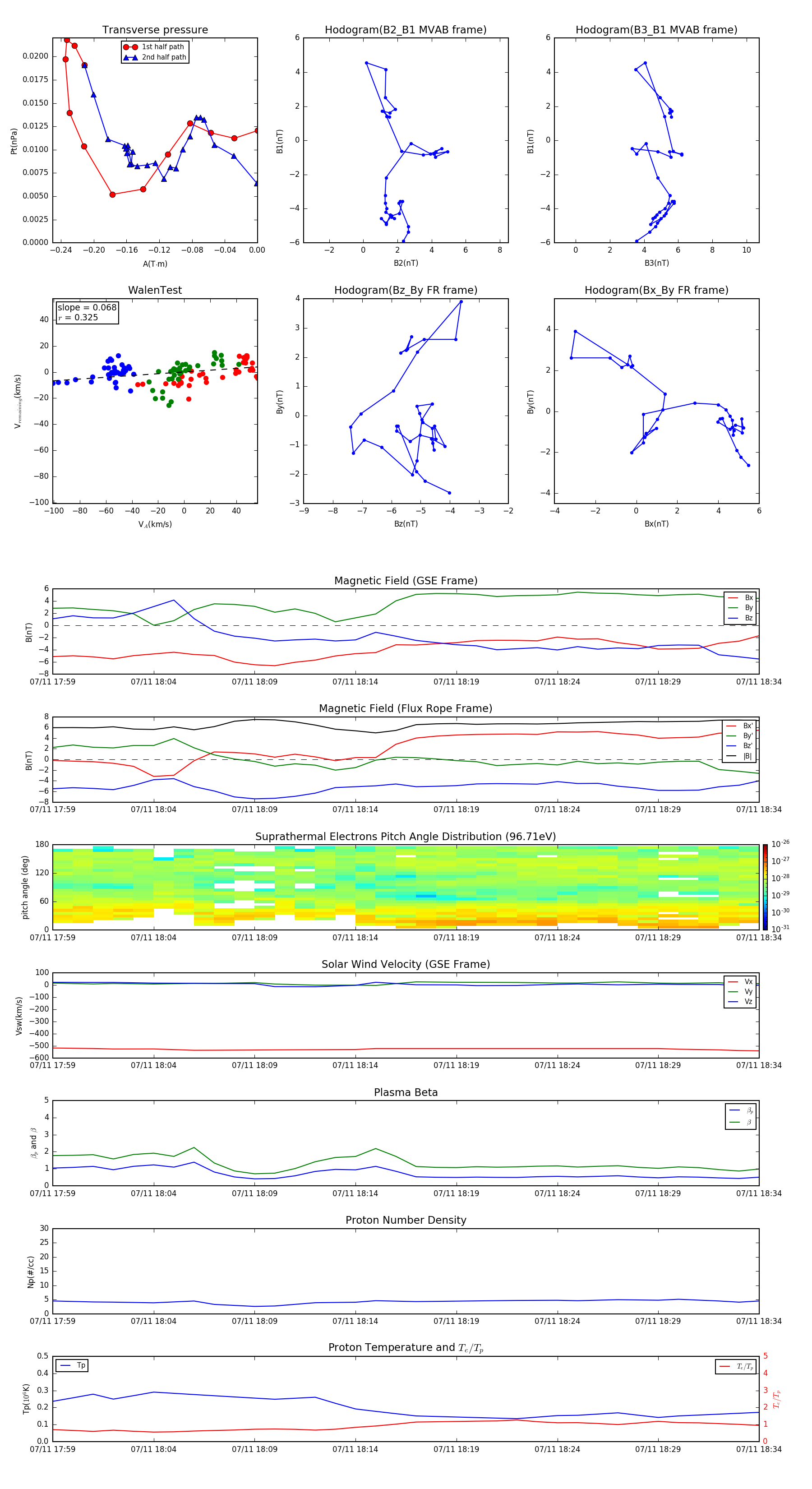This screenshot has width=812, height=1489.
Task: Click the Suprathermal Electrons Pitch Angle Distribution title
Action: (406, 837)
